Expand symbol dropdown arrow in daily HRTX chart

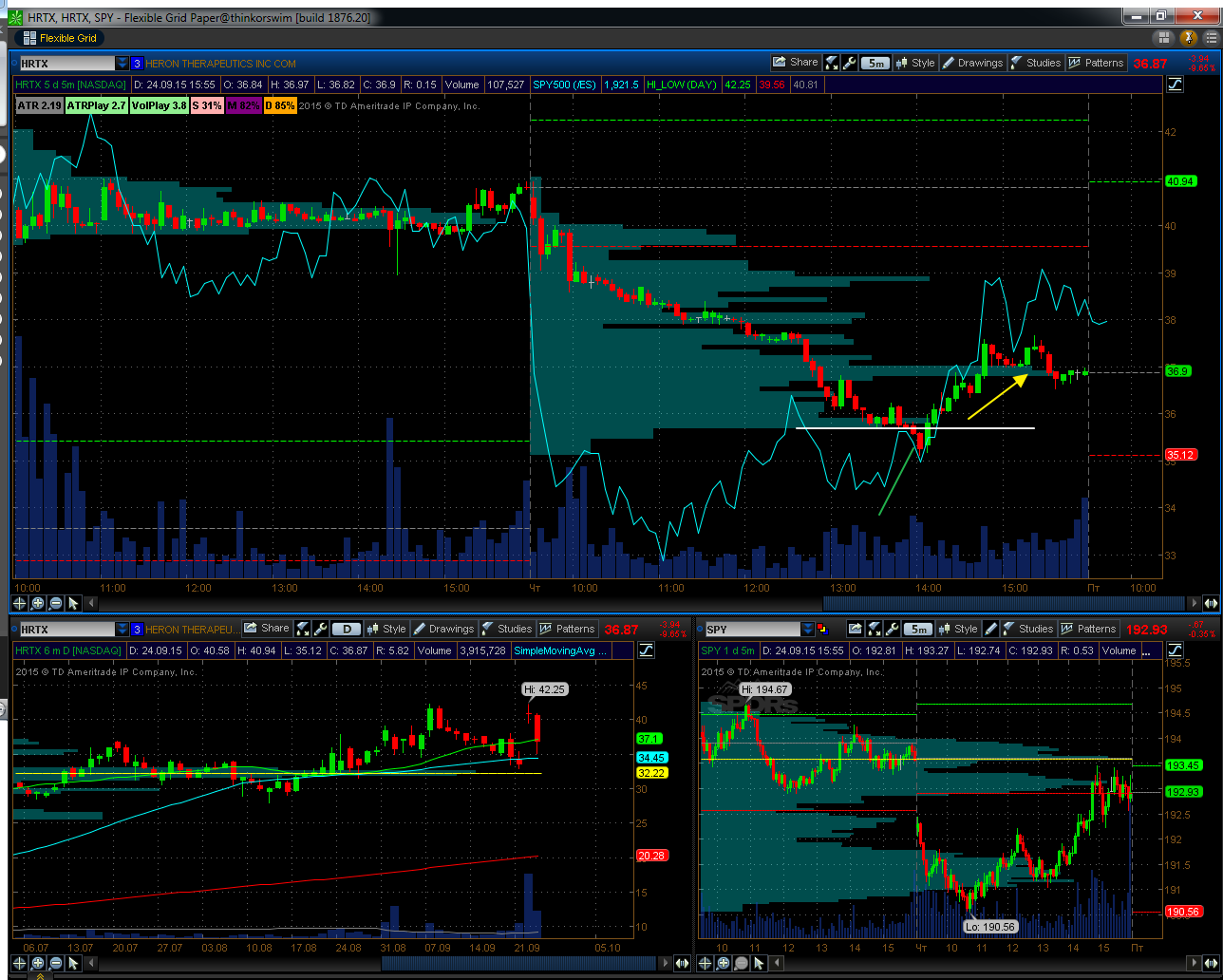(122, 630)
